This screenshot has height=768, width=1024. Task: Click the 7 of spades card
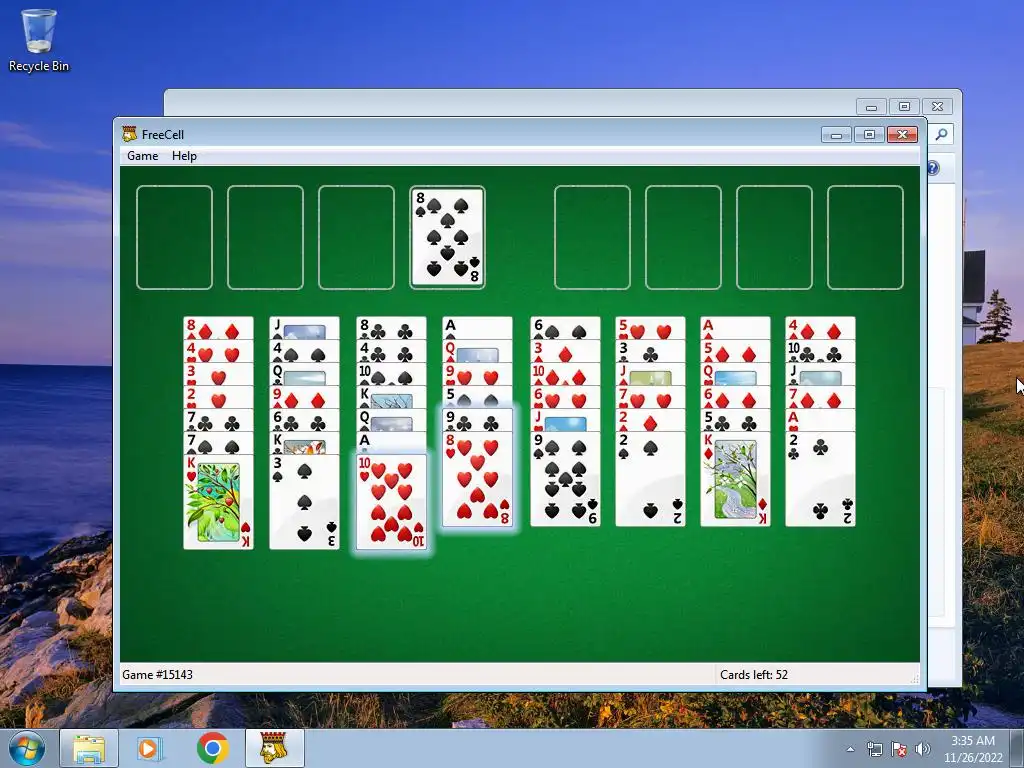click(218, 443)
